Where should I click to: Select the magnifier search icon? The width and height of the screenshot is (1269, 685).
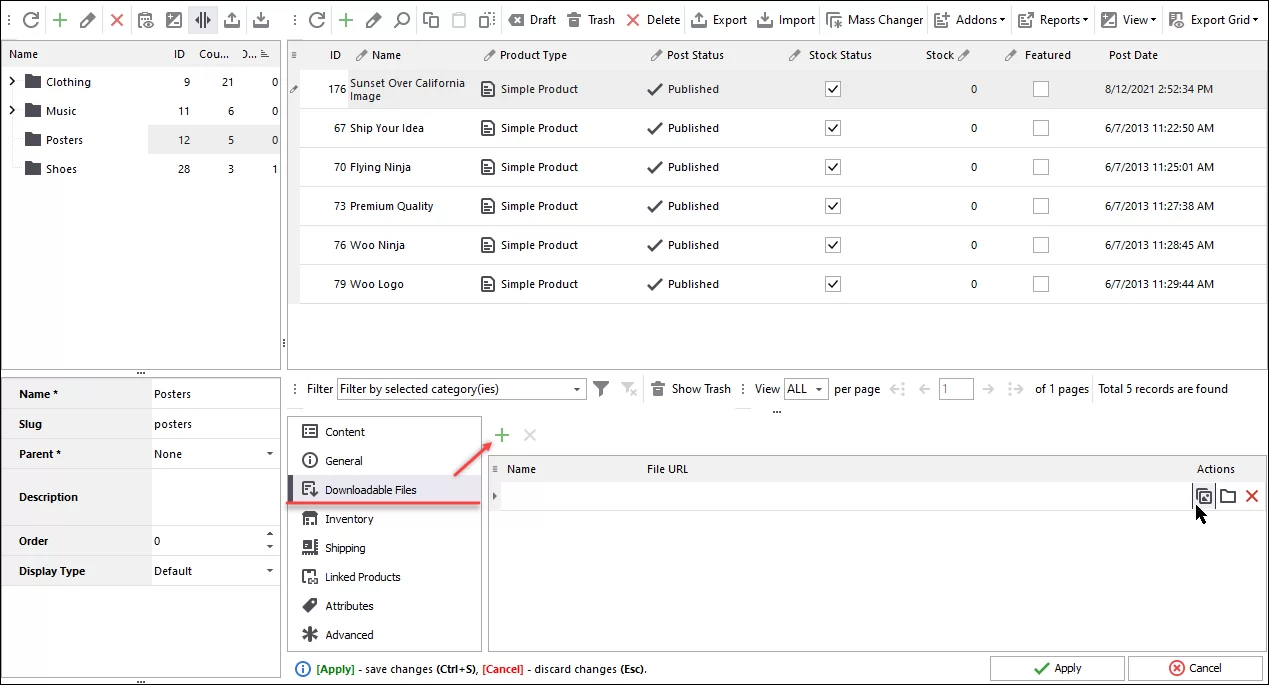point(399,19)
